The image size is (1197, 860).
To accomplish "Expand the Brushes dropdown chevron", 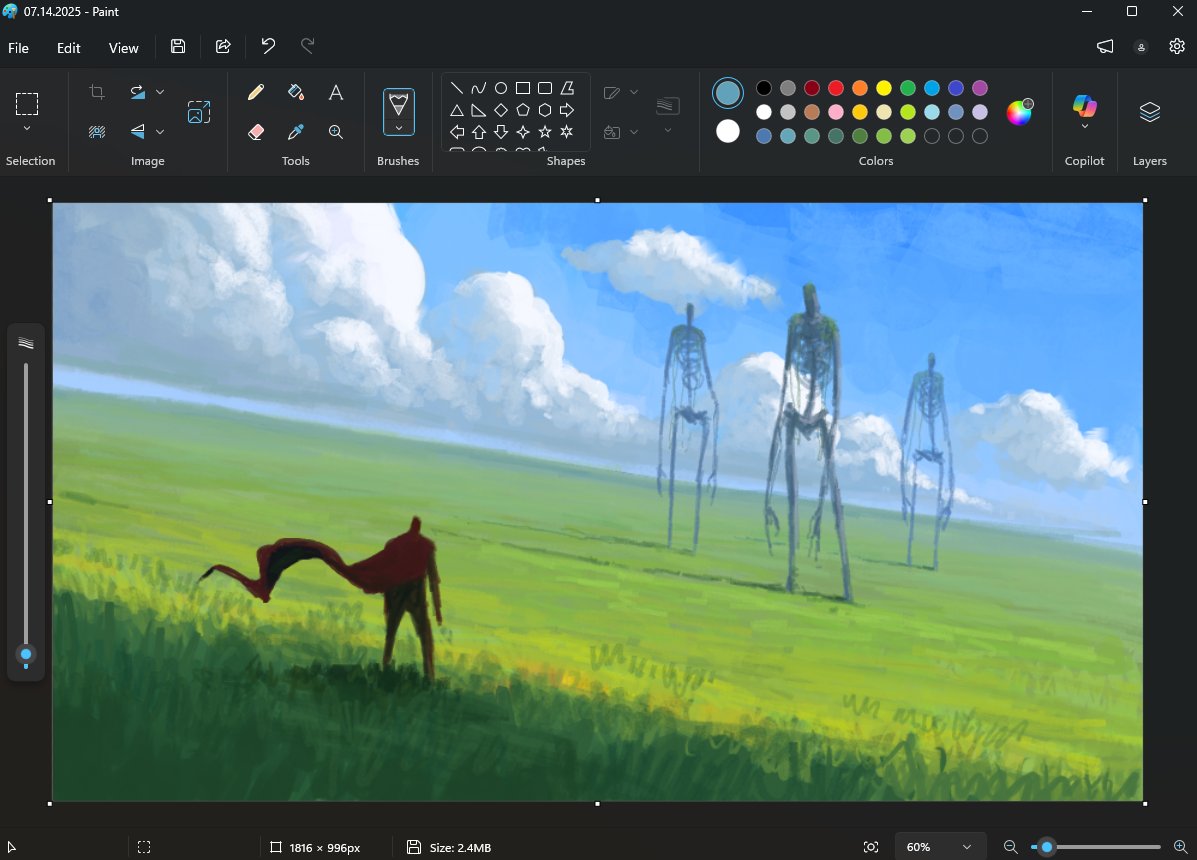I will [398, 127].
